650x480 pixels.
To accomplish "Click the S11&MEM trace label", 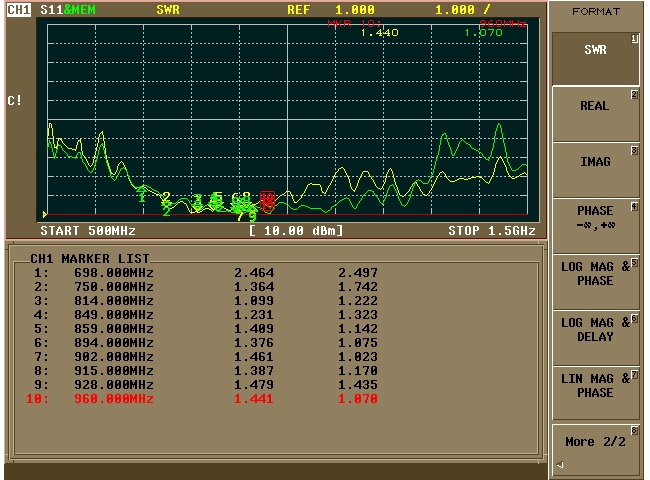I will point(68,10).
